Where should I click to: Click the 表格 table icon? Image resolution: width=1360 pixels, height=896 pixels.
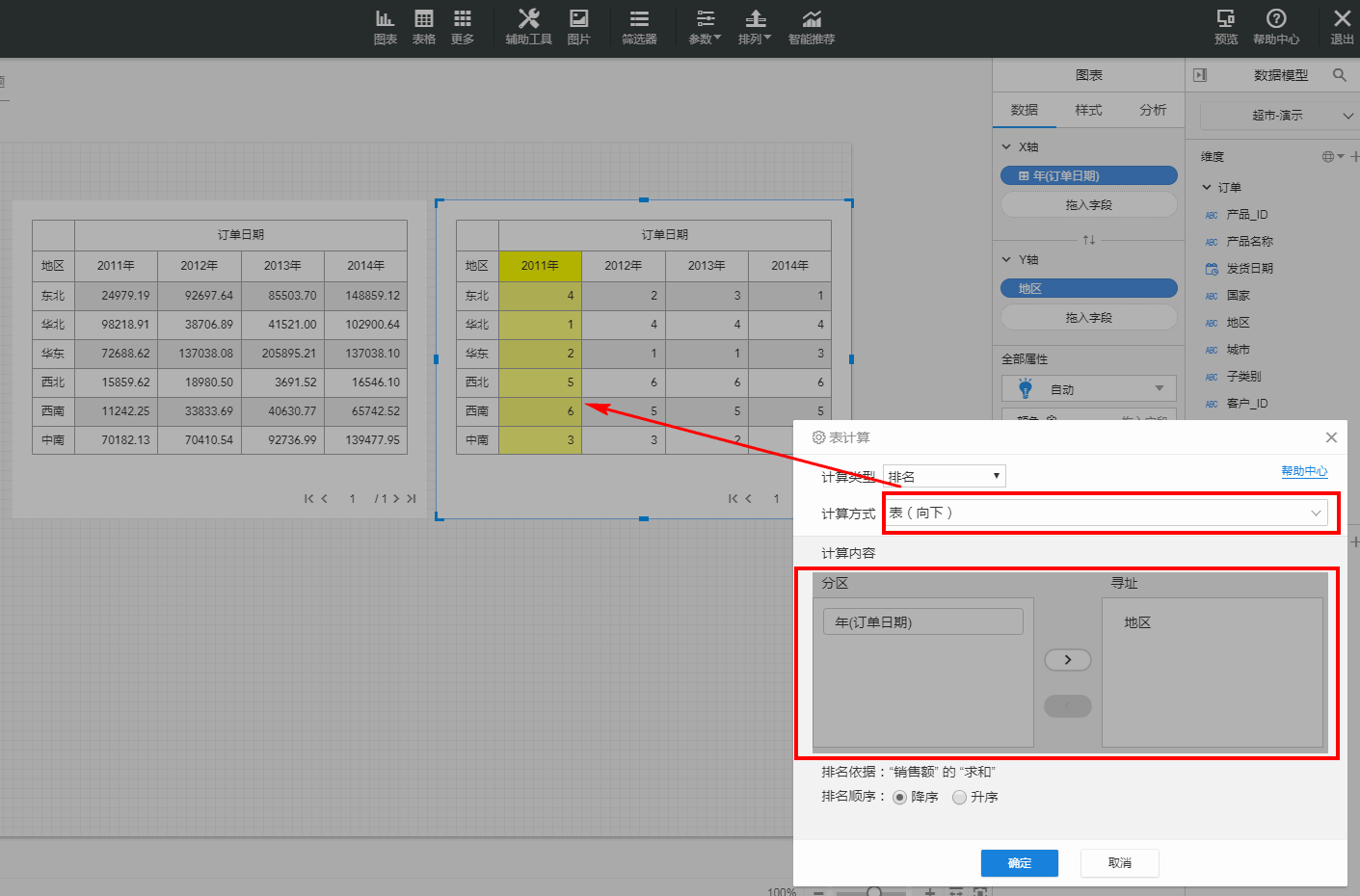point(423,26)
